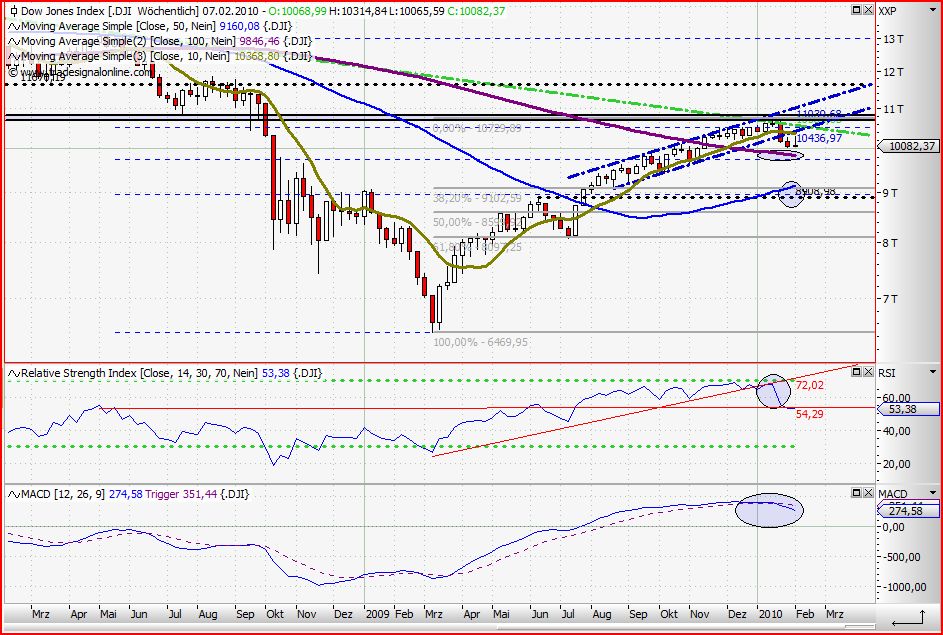This screenshot has height=635, width=943.
Task: Click the MACD indicator curve icon
Action: [x=13, y=492]
